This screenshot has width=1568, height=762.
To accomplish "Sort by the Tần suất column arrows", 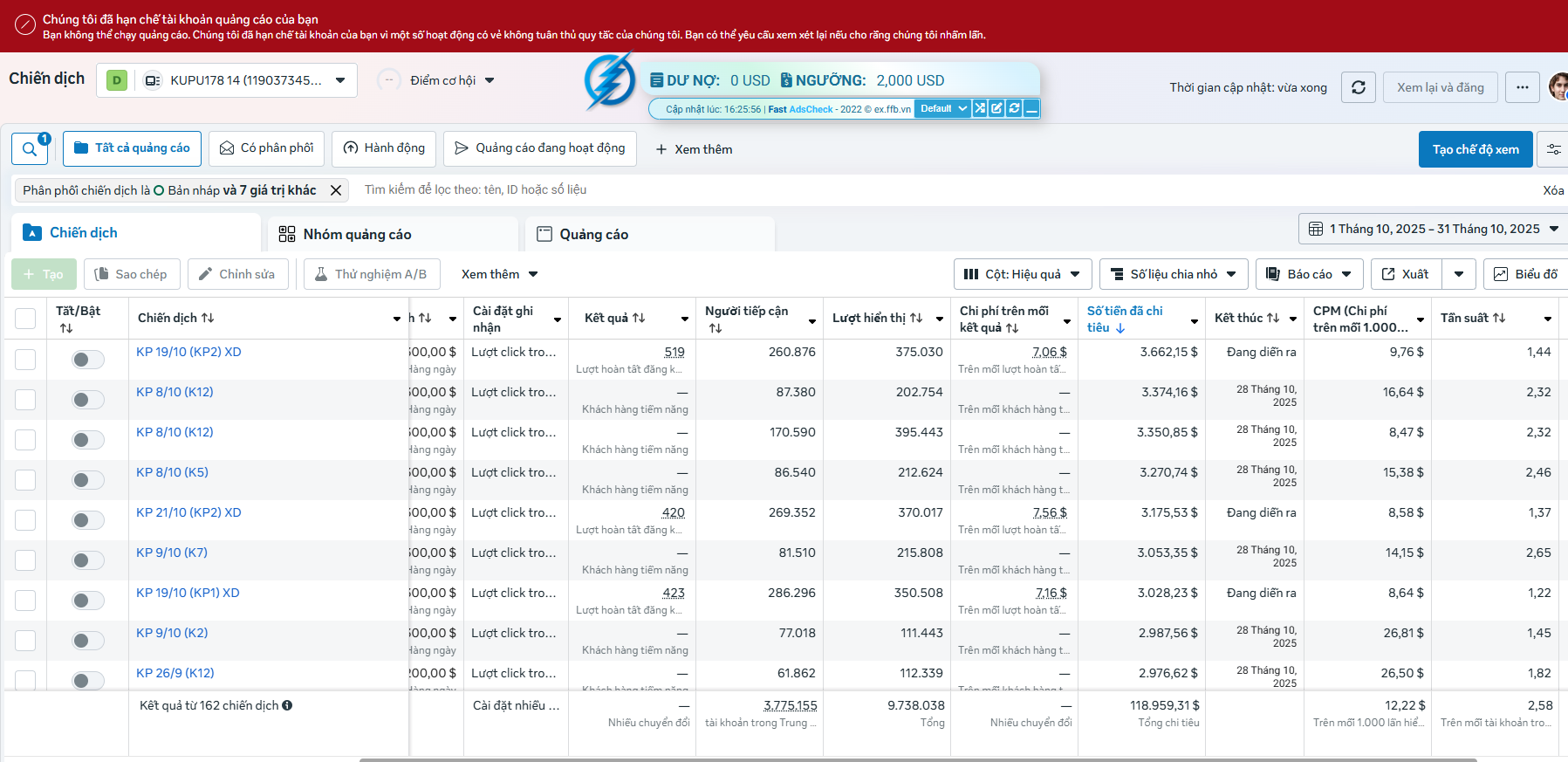I will pos(1499,318).
